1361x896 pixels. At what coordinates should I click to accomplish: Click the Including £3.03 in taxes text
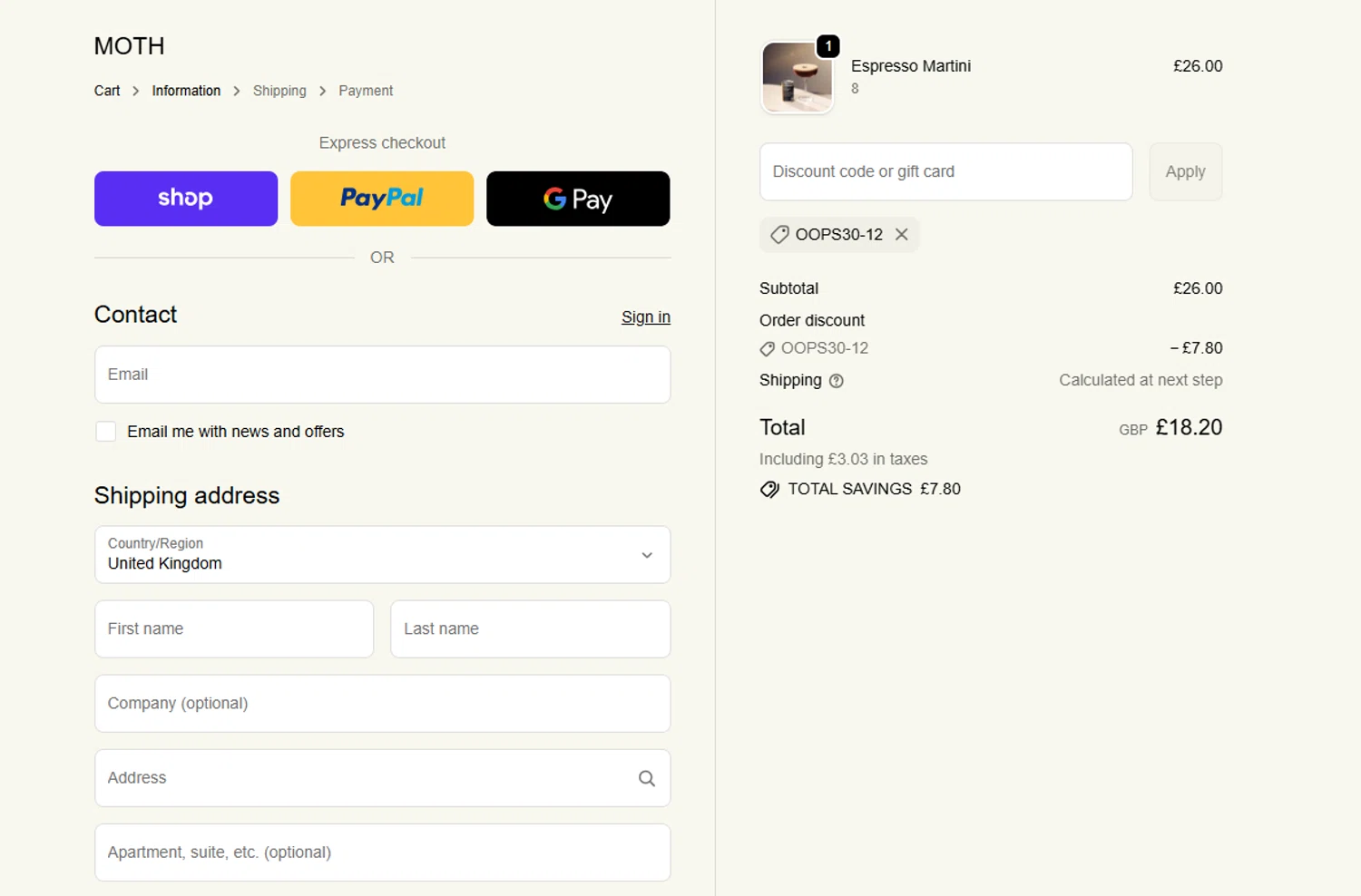844,459
